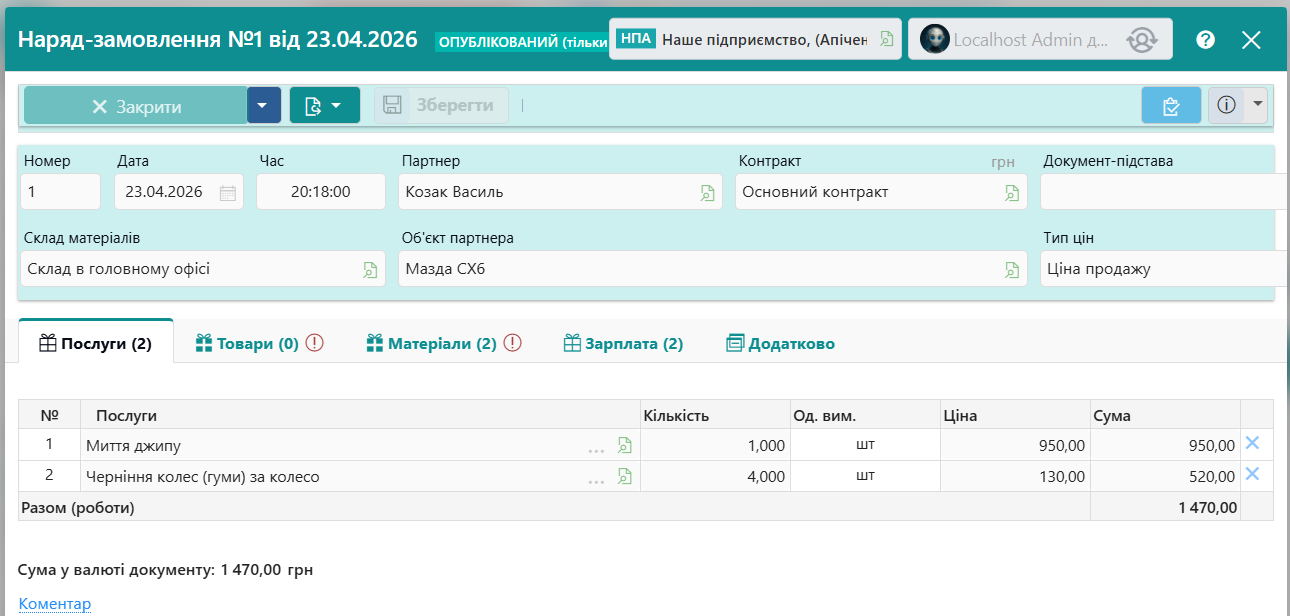Click the Об'єкт партнера field Мазда СХ6

click(712, 269)
